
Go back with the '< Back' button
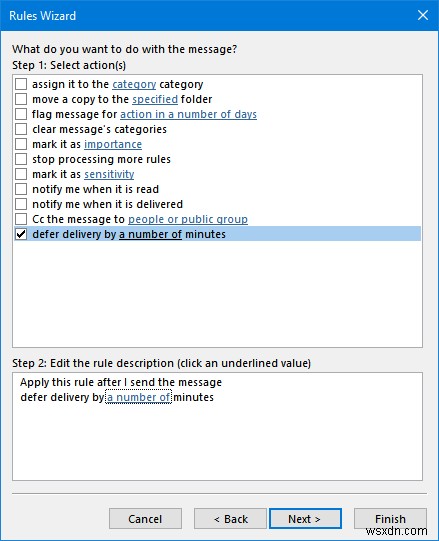pyautogui.click(x=230, y=519)
